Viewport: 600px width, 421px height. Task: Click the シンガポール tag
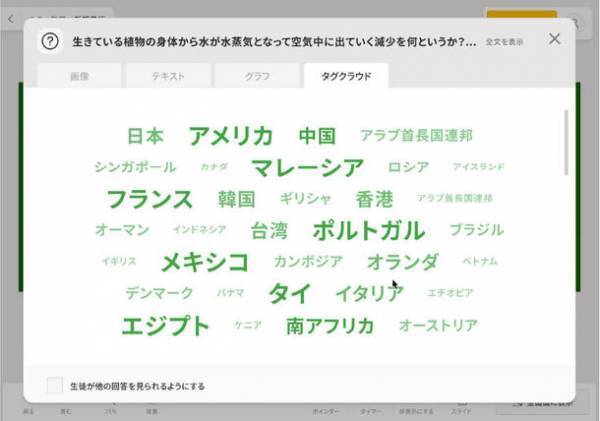pos(135,167)
